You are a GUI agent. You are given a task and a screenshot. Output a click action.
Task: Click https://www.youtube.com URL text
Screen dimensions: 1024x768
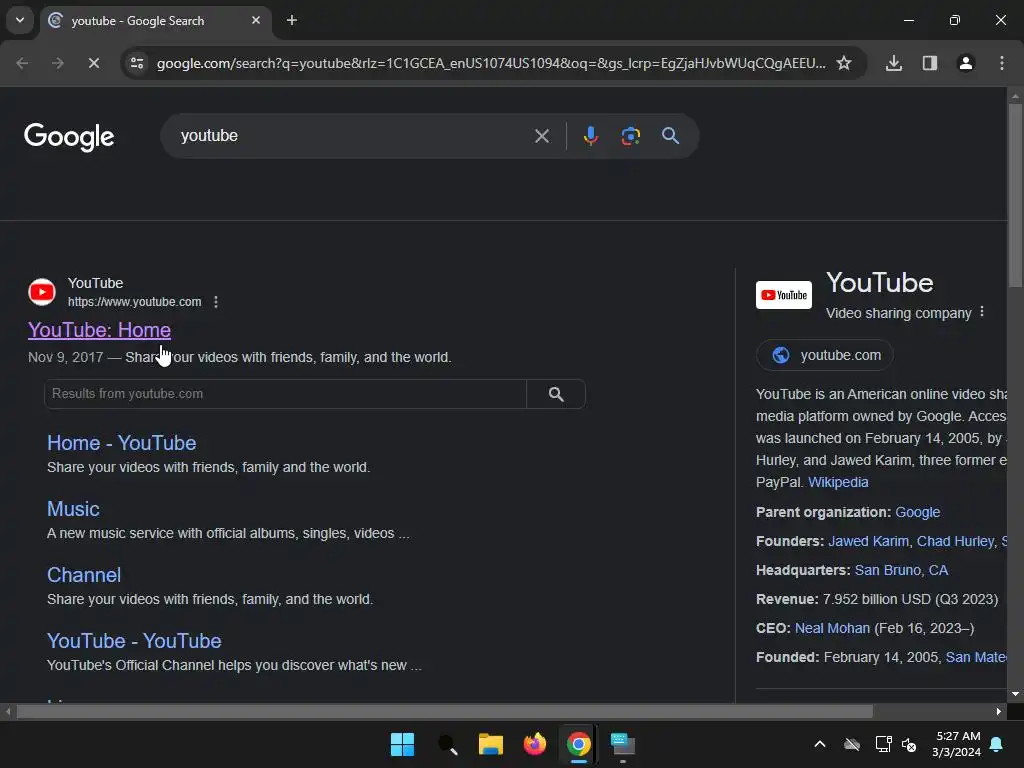click(x=135, y=302)
